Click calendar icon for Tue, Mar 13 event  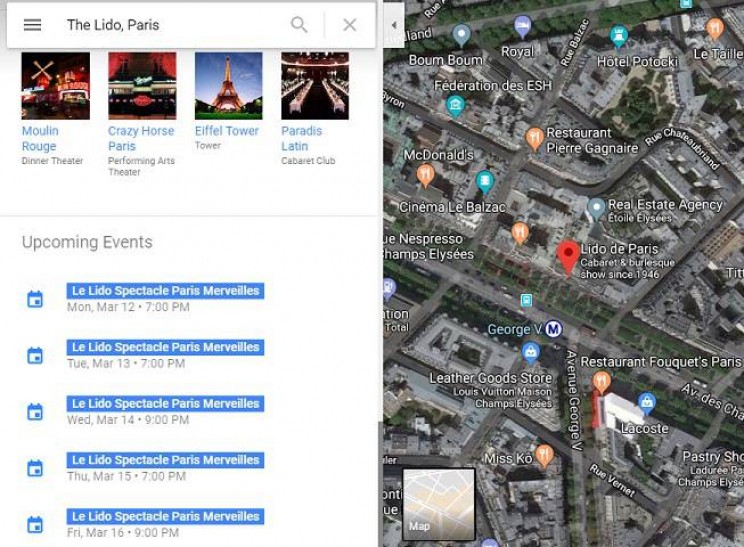point(35,355)
